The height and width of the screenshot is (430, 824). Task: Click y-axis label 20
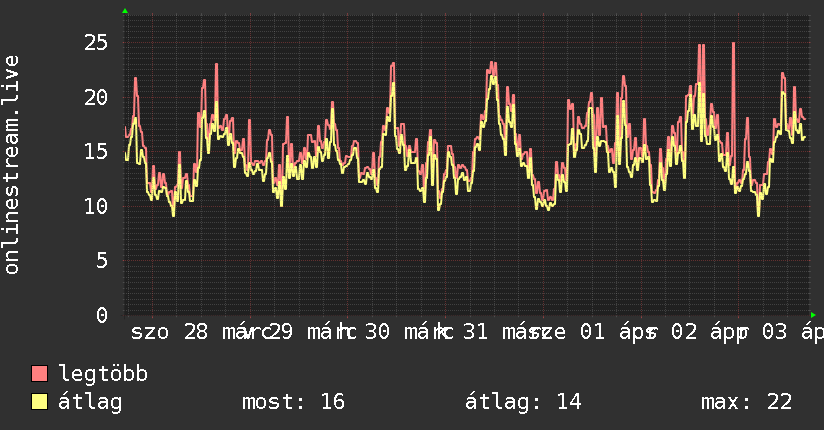tap(96, 97)
